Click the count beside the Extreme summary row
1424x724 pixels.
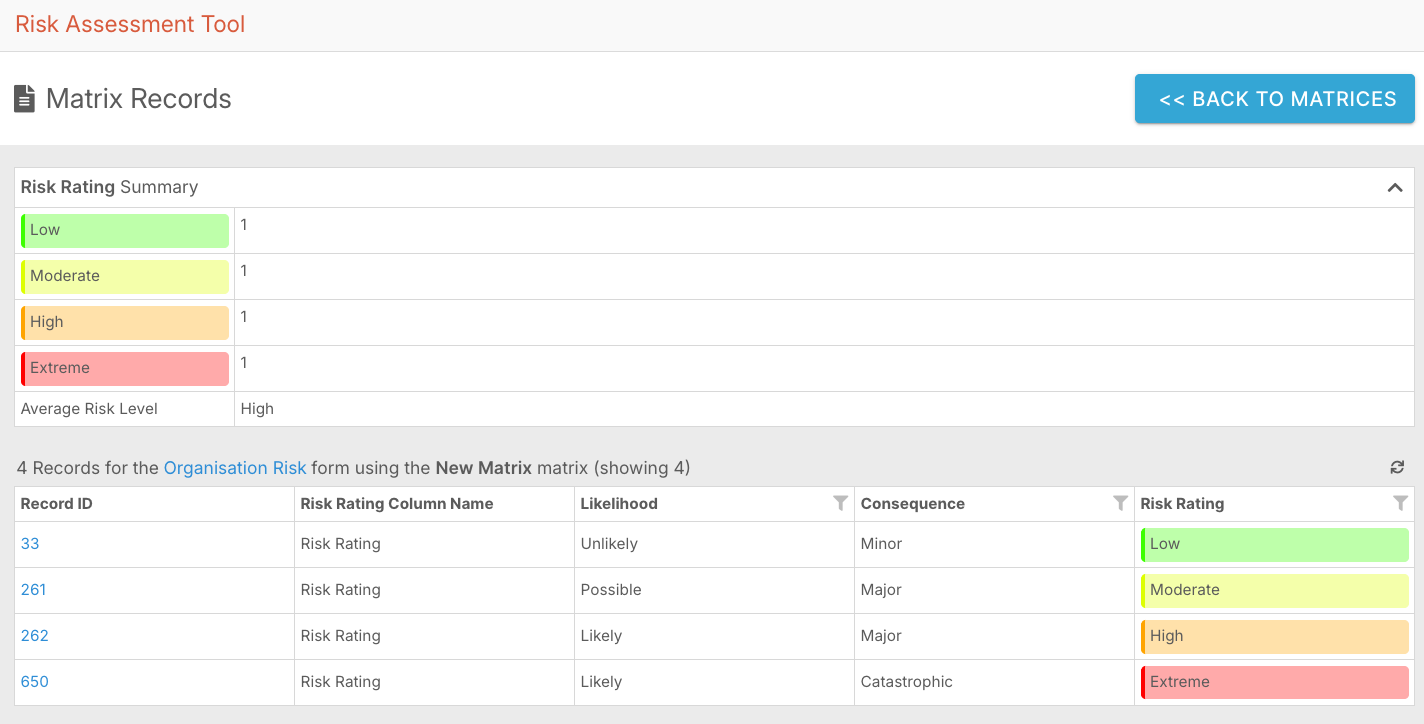click(244, 363)
